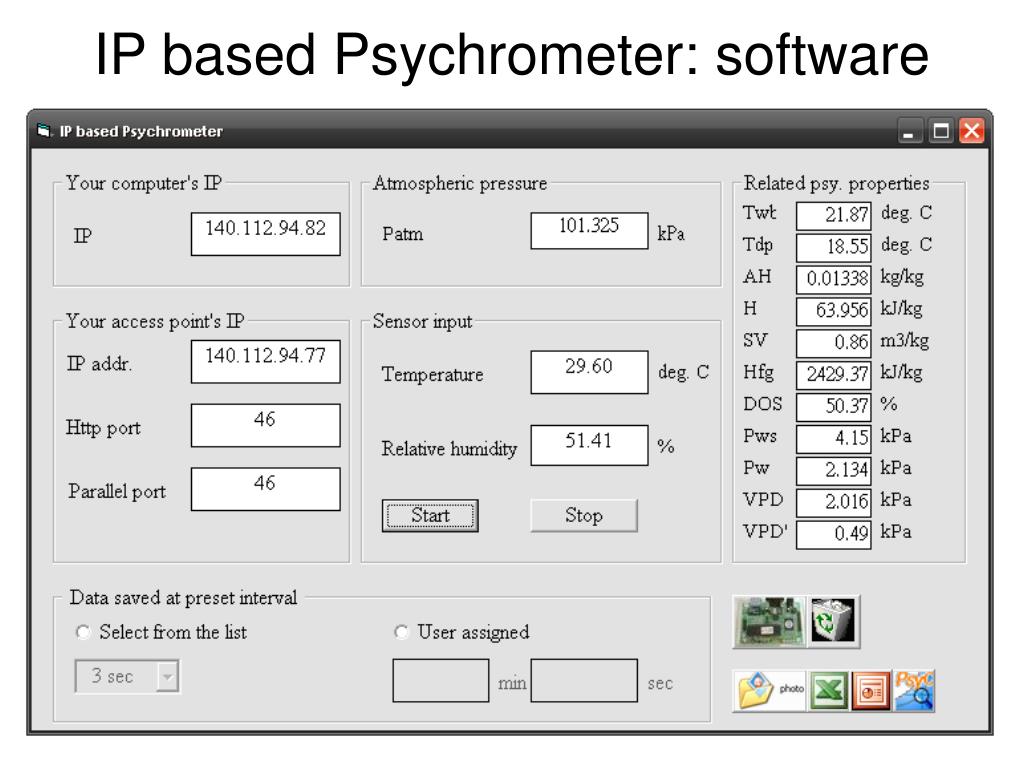Click the 'Data saved at preset interval' heading

pyautogui.click(x=184, y=598)
